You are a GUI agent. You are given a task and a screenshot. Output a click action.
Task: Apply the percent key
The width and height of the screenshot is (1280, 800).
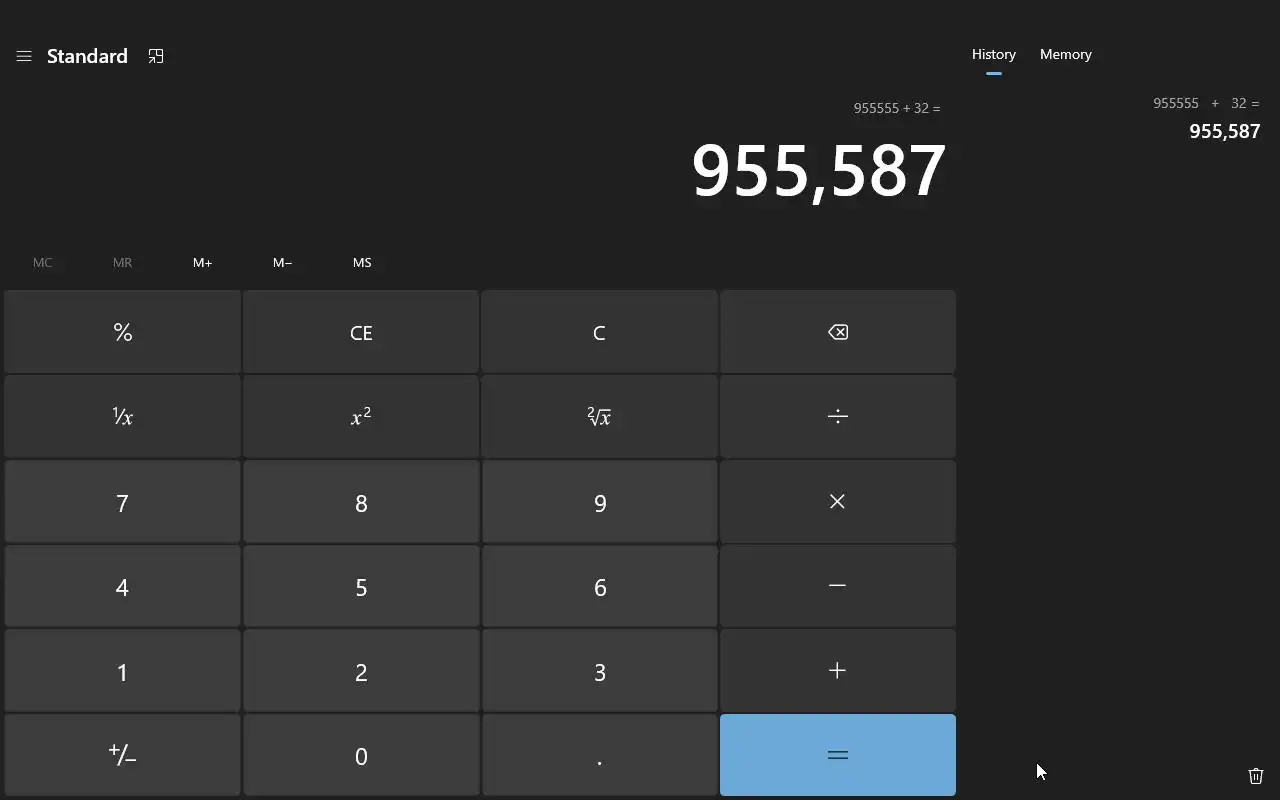(122, 332)
